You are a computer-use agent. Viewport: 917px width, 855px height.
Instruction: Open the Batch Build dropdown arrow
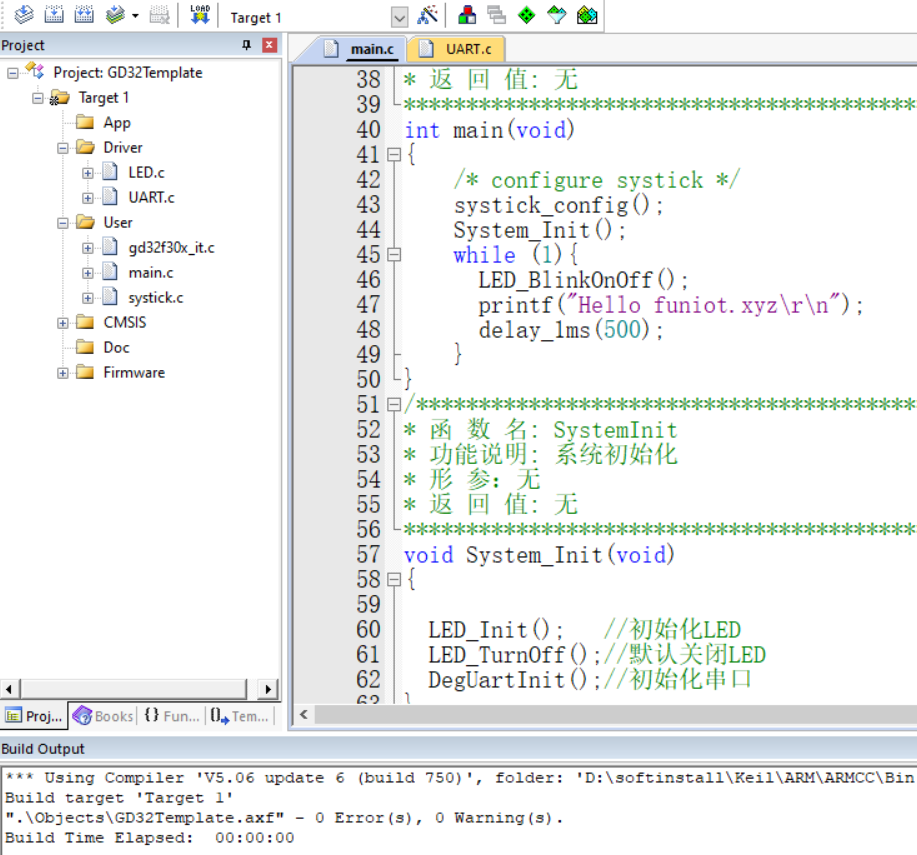tap(135, 15)
